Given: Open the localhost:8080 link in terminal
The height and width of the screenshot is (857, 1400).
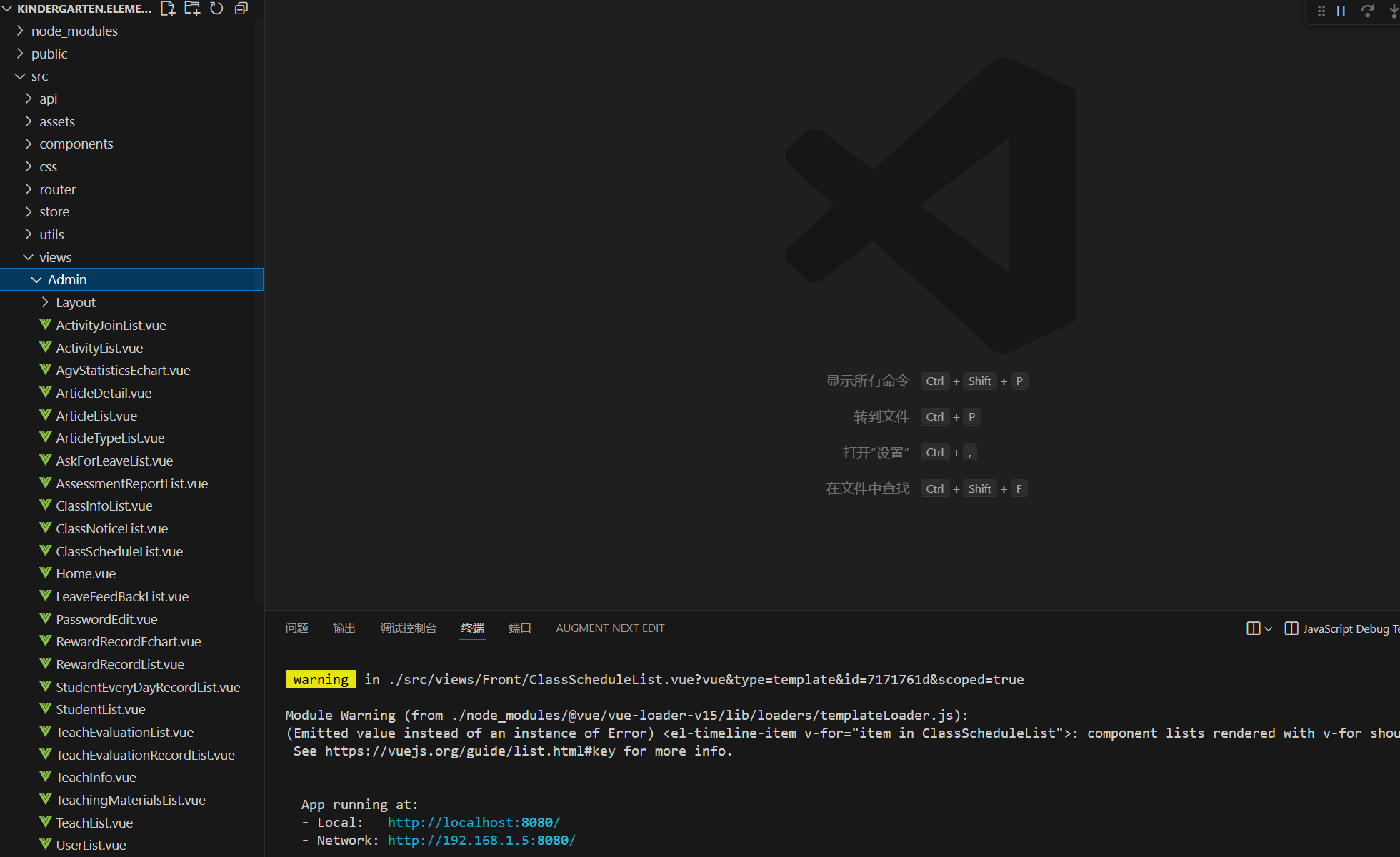Looking at the screenshot, I should [474, 823].
